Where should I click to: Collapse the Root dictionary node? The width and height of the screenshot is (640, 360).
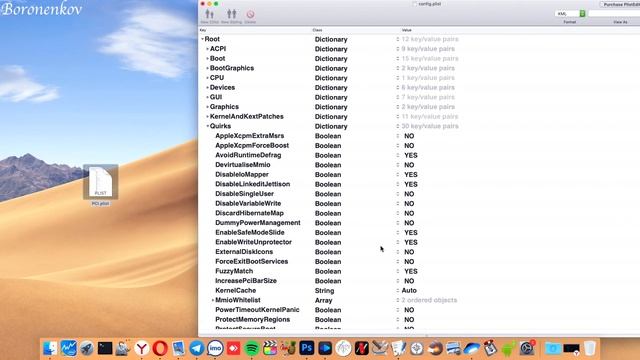202,39
